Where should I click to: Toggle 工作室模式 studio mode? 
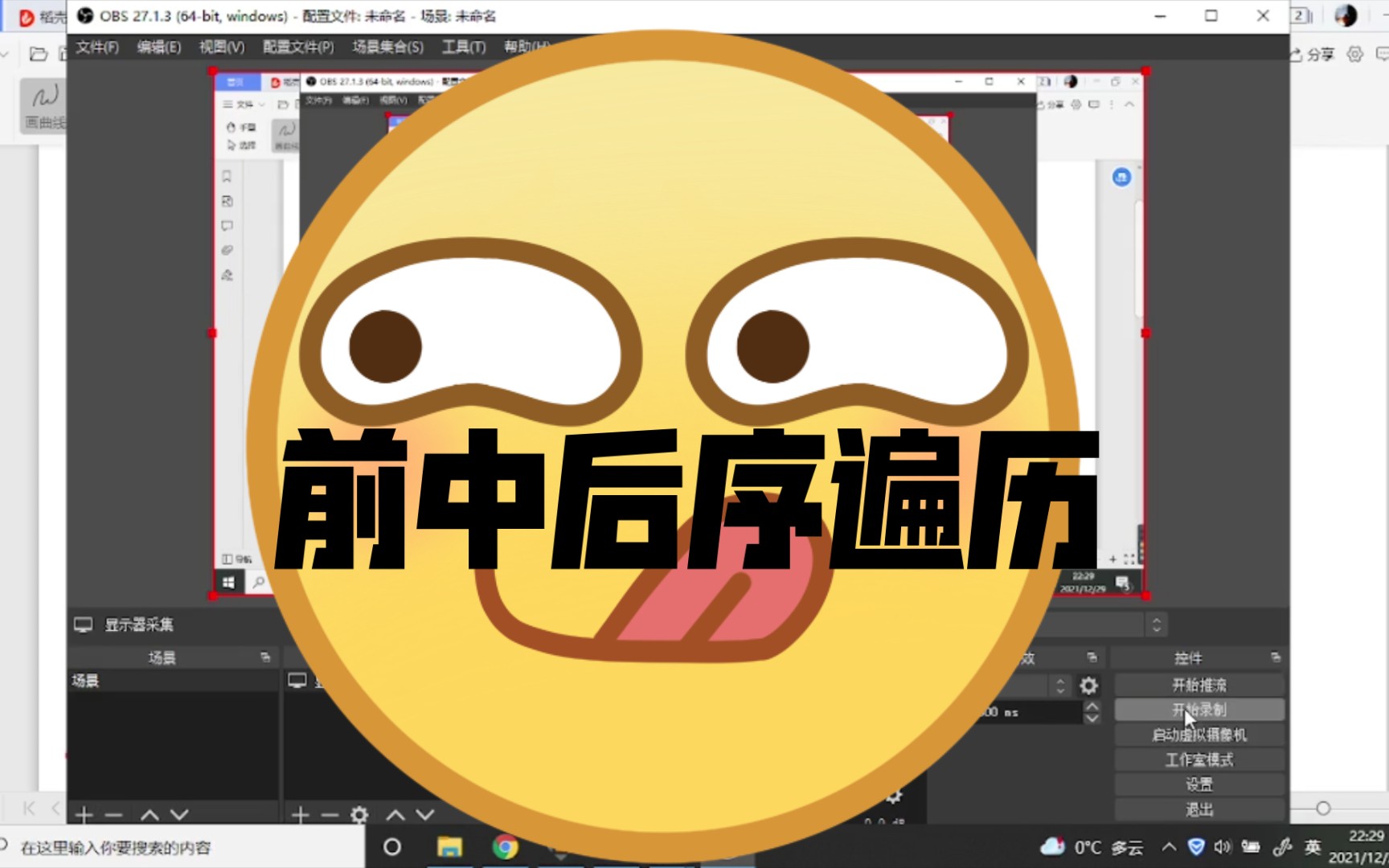pos(1199,759)
